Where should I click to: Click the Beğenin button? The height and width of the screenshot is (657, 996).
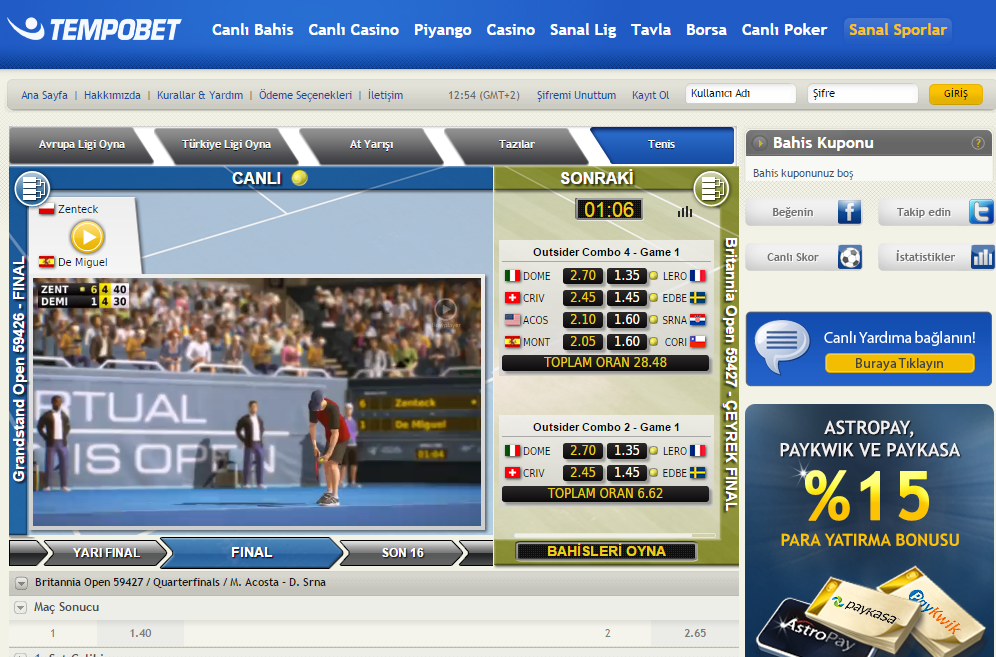click(x=804, y=212)
